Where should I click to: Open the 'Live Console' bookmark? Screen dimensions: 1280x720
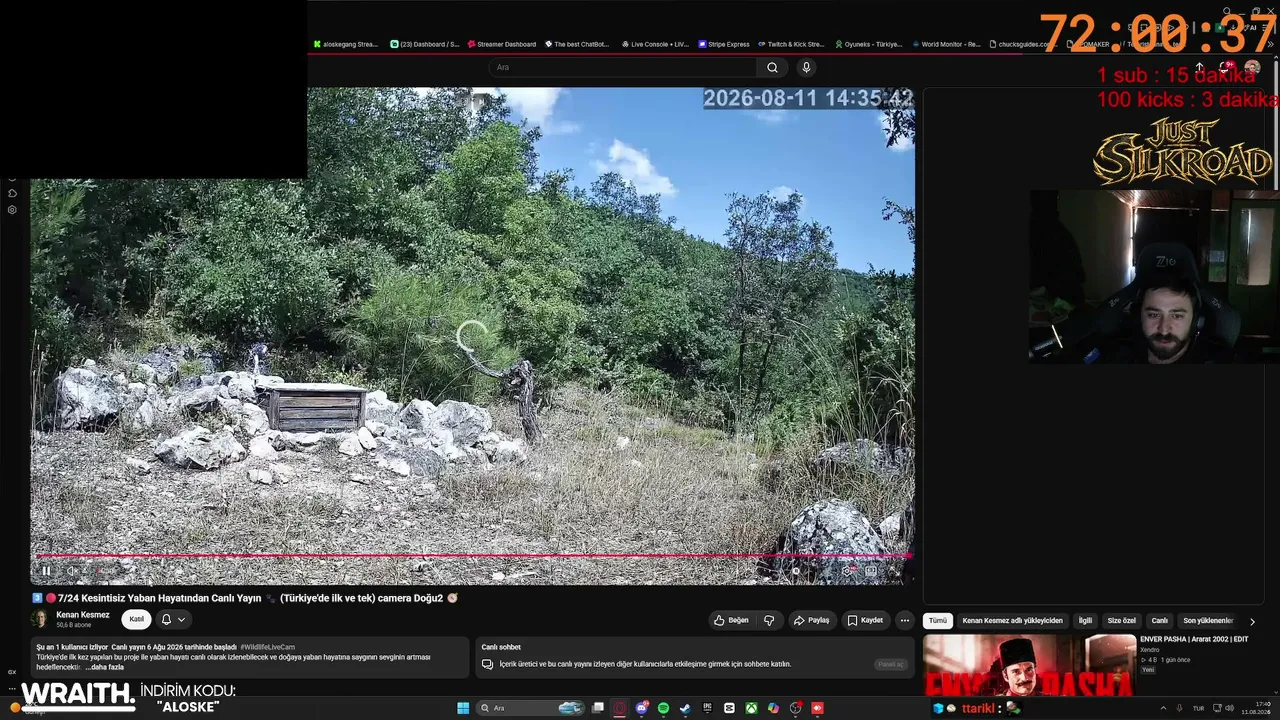pyautogui.click(x=656, y=44)
